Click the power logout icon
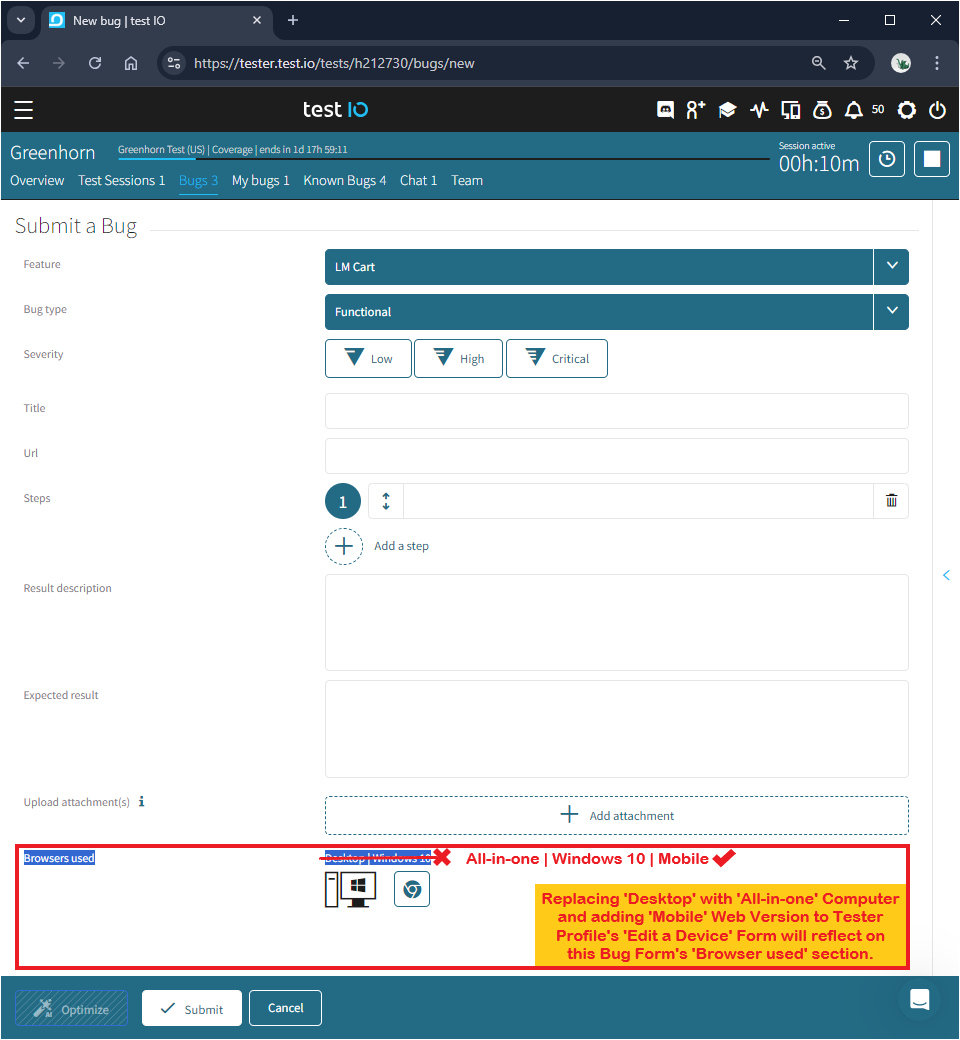Viewport: 960px width, 1040px height. click(937, 109)
